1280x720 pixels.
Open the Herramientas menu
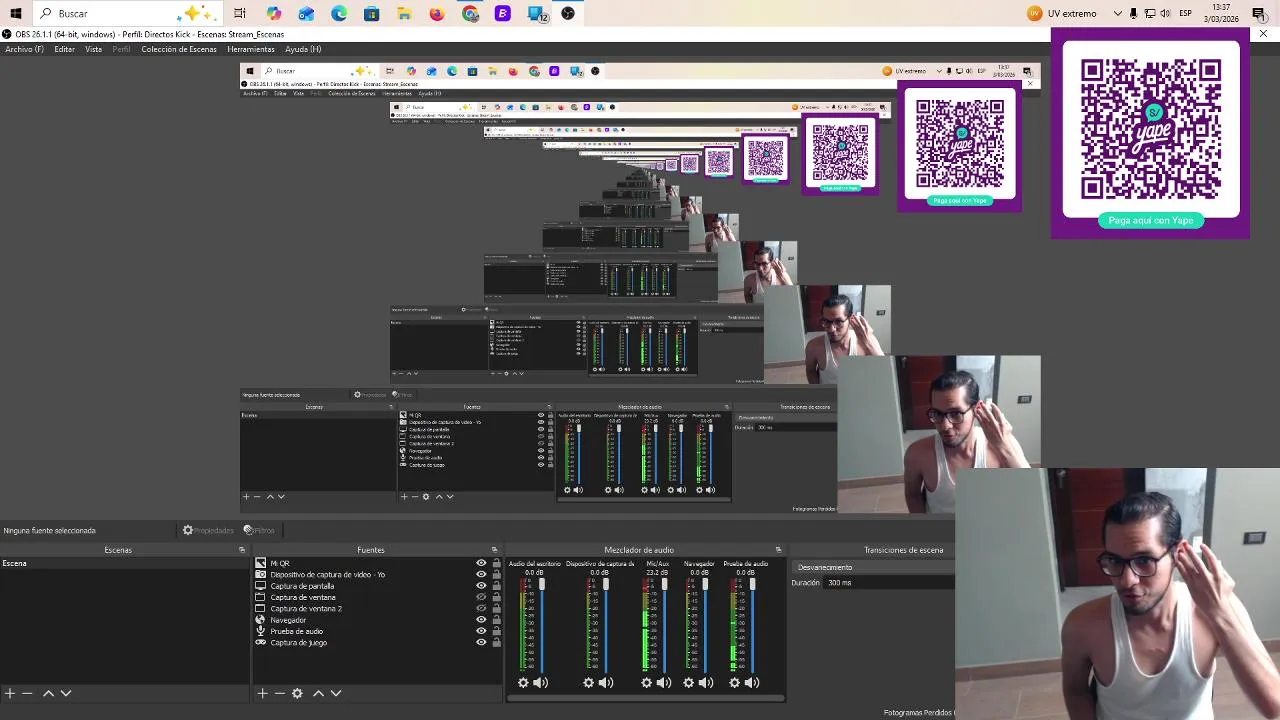[x=250, y=49]
